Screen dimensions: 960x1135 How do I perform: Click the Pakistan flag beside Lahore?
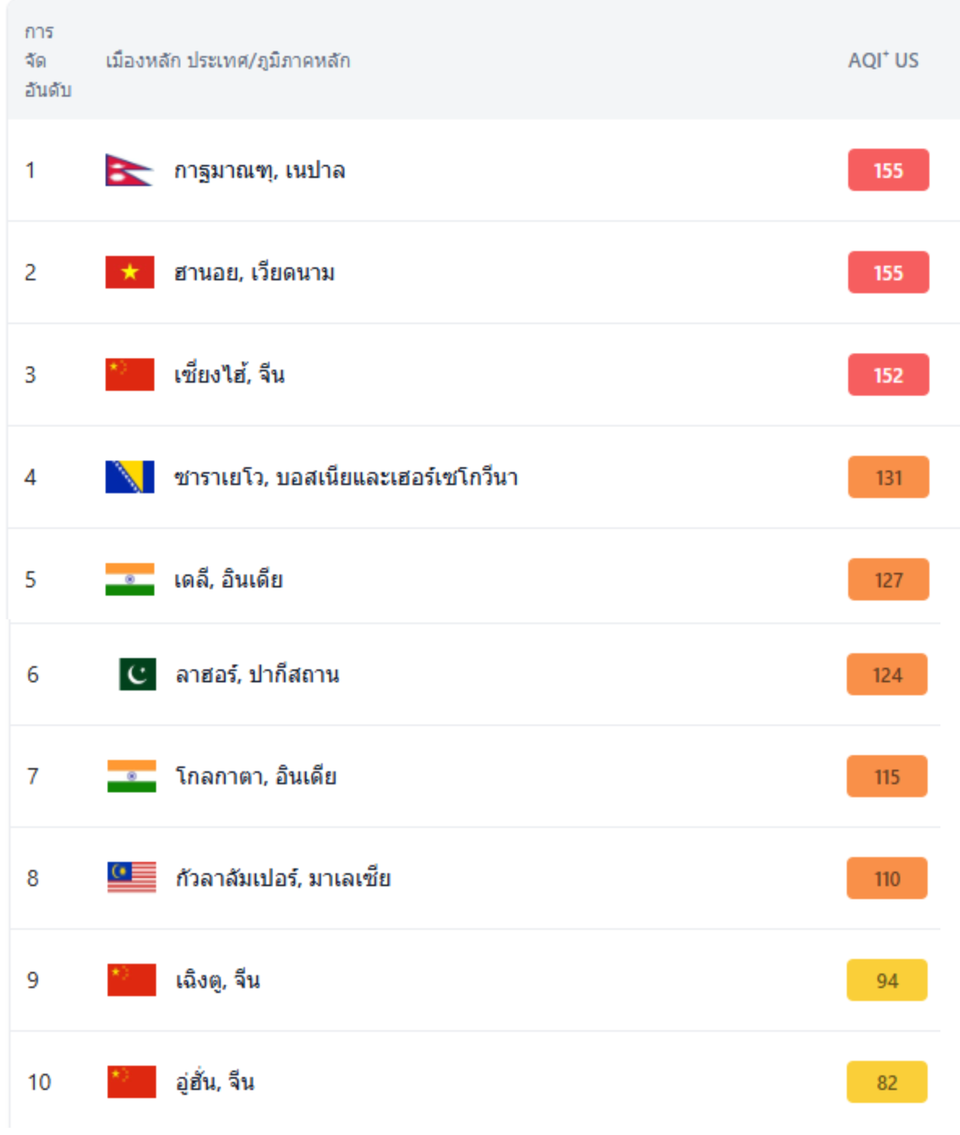pos(138,675)
